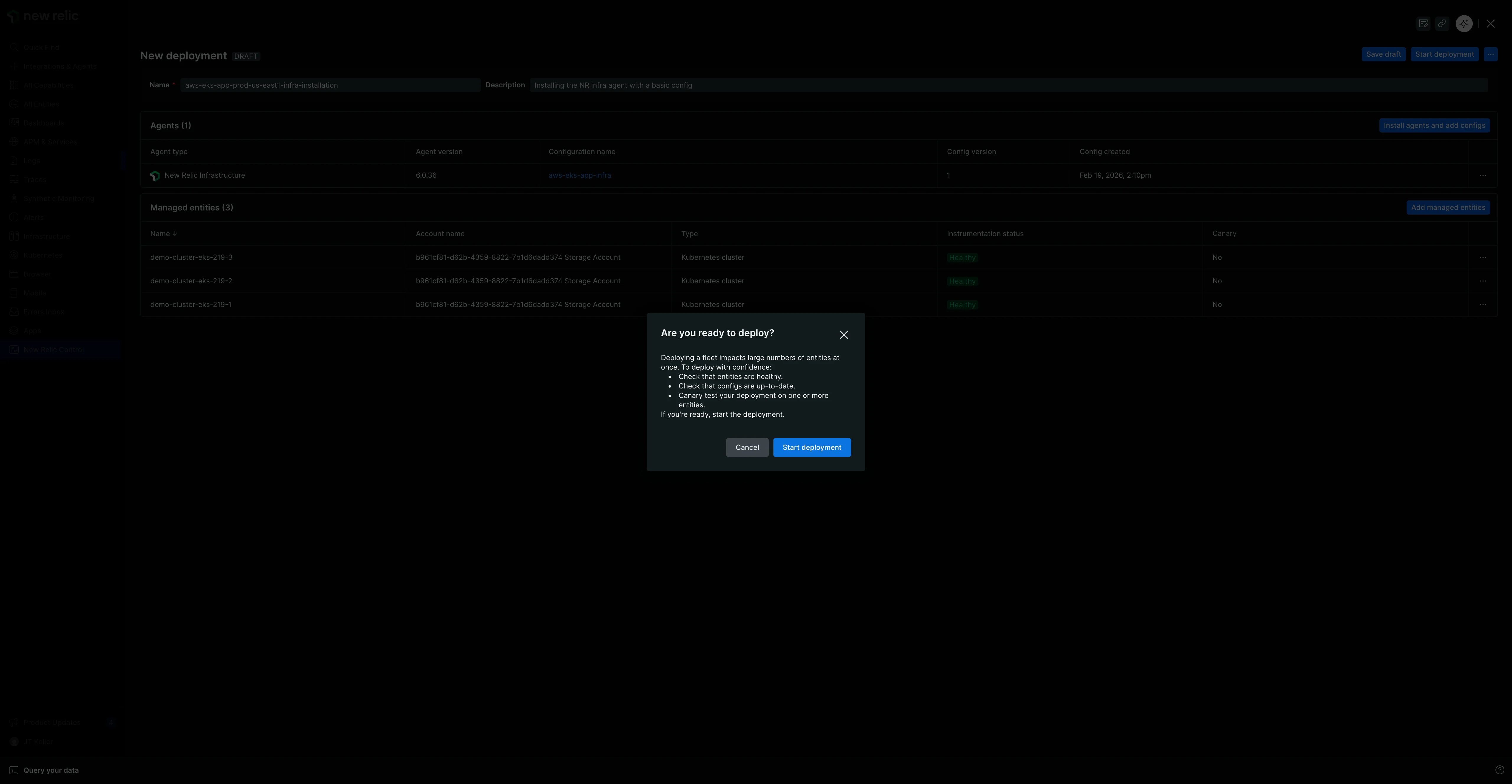1512x784 pixels.
Task: Click the help question mark icon
Action: pos(1499,770)
